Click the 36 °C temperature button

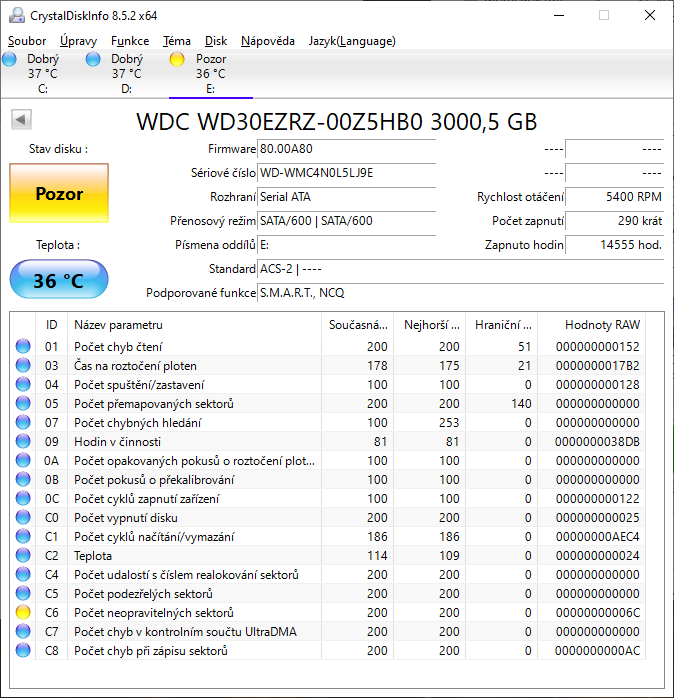pyautogui.click(x=59, y=280)
